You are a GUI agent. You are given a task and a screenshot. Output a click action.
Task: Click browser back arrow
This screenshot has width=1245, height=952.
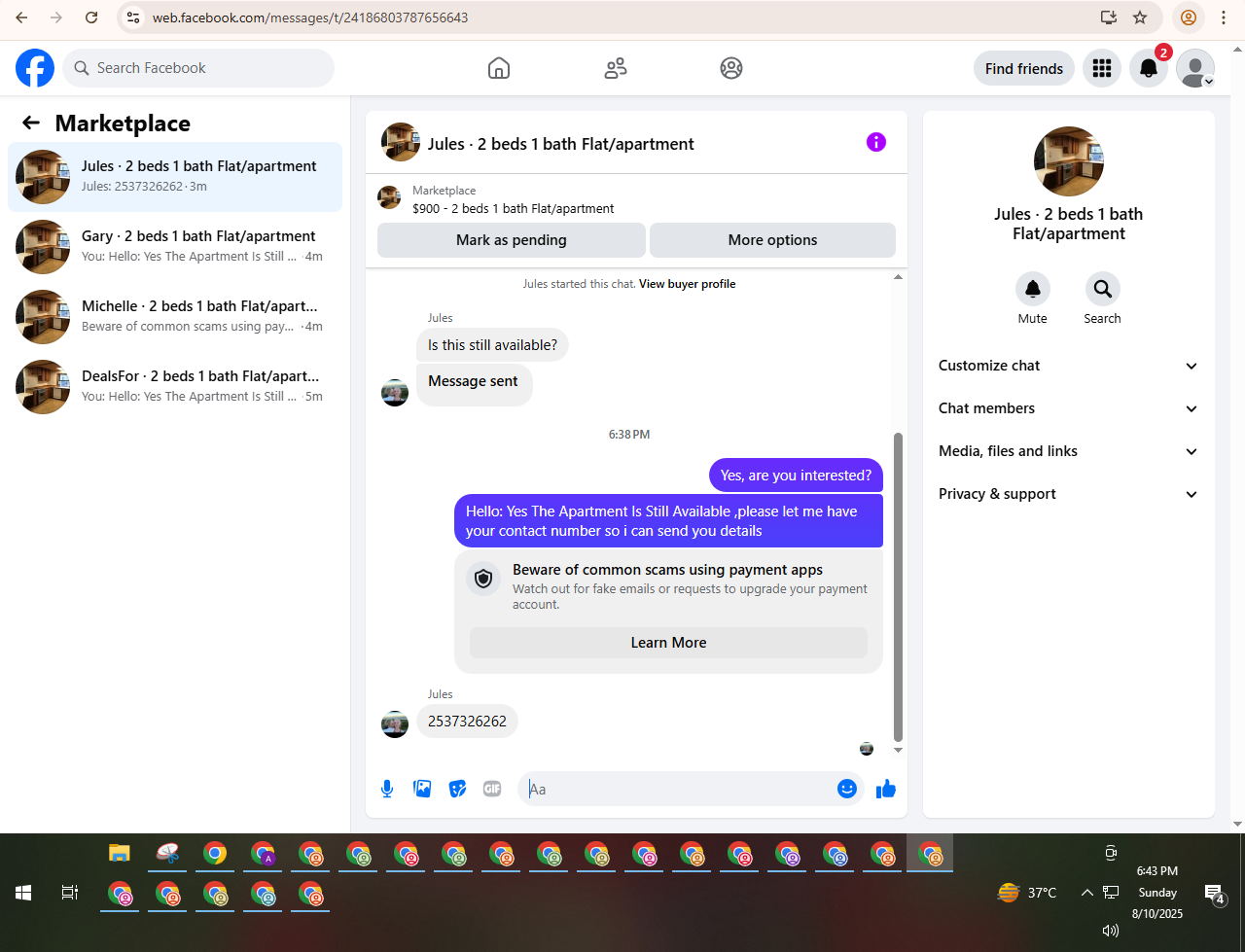21,18
